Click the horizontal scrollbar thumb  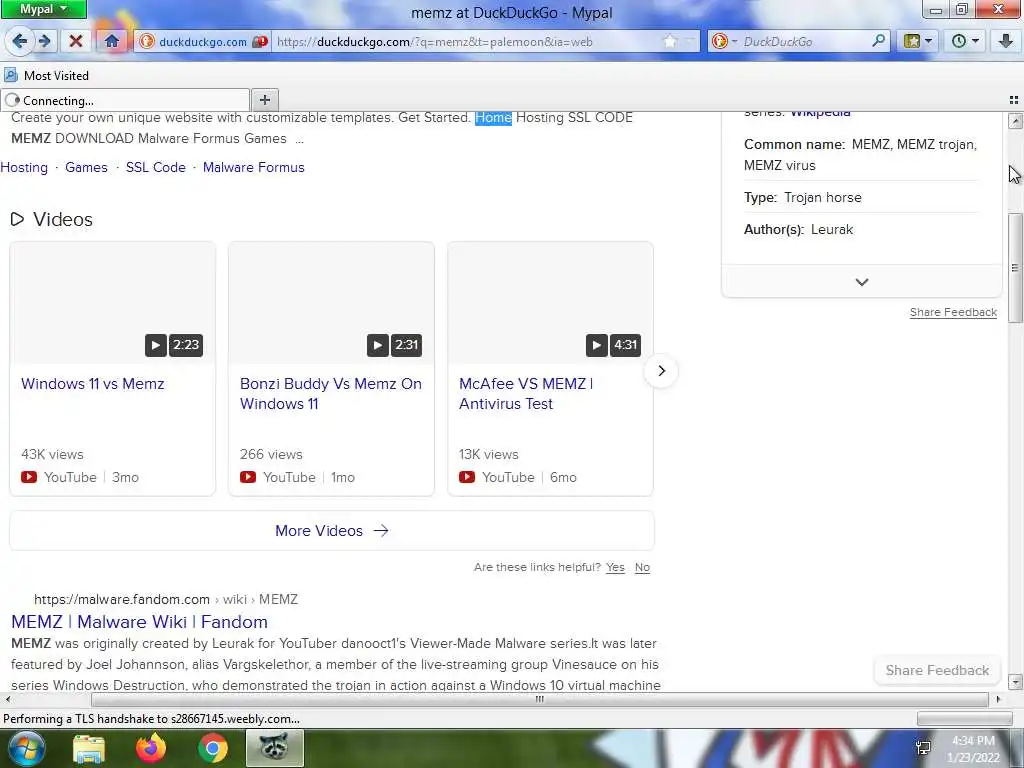(539, 699)
